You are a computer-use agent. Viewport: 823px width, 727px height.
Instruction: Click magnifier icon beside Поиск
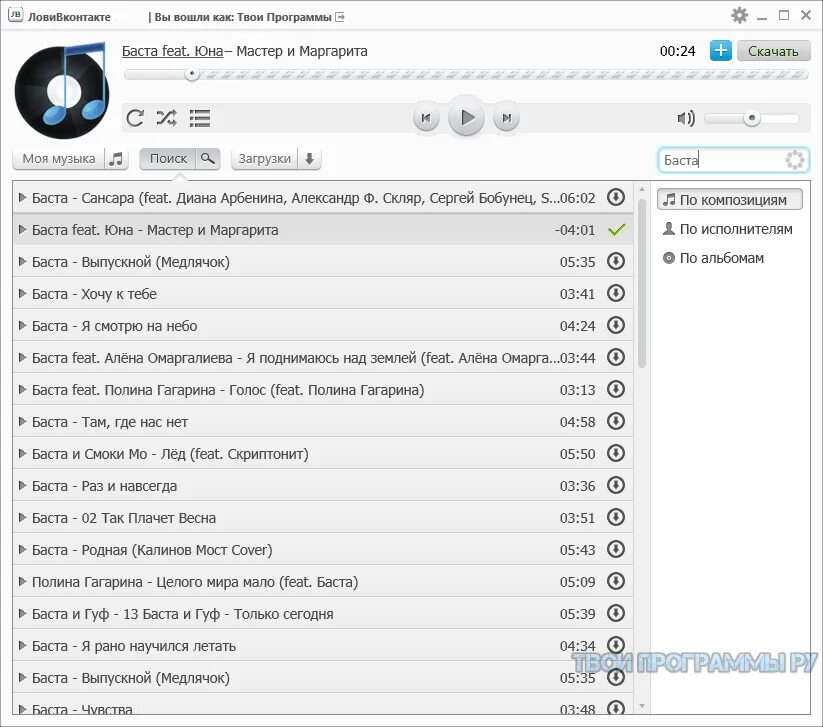pyautogui.click(x=208, y=159)
